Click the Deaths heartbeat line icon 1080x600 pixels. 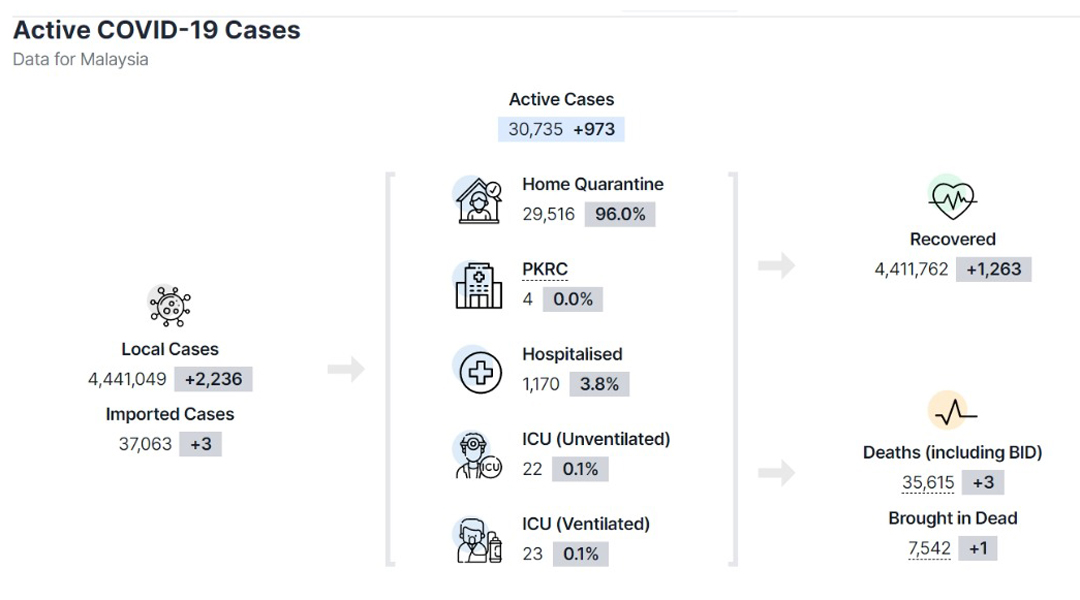pyautogui.click(x=953, y=411)
